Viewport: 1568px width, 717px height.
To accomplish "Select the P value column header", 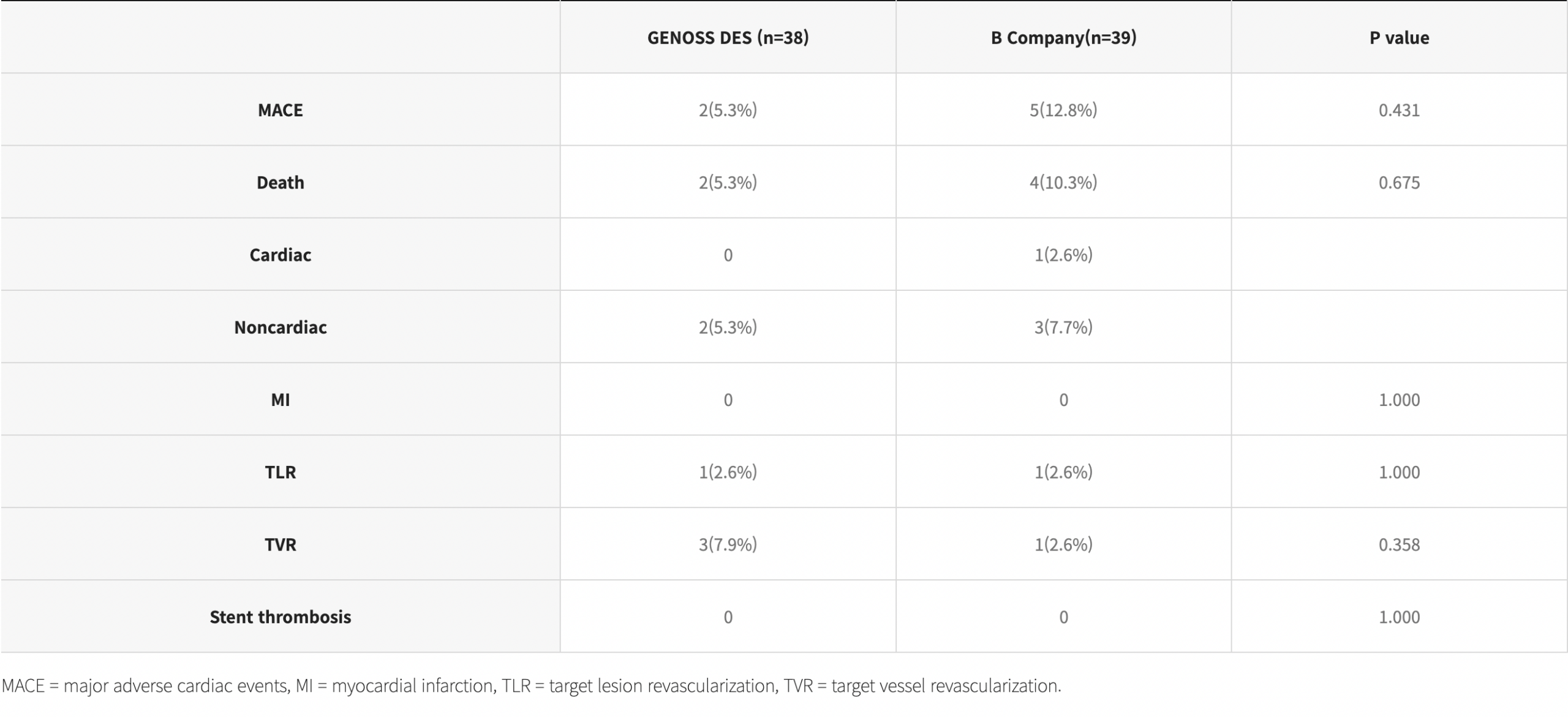I will [1399, 38].
